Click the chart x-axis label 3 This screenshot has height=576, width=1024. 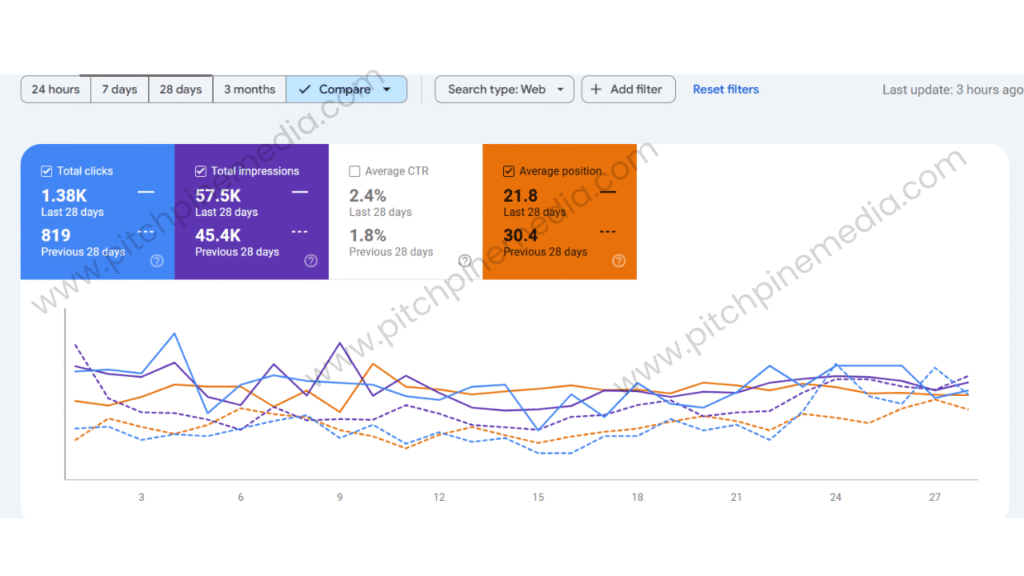tap(141, 497)
